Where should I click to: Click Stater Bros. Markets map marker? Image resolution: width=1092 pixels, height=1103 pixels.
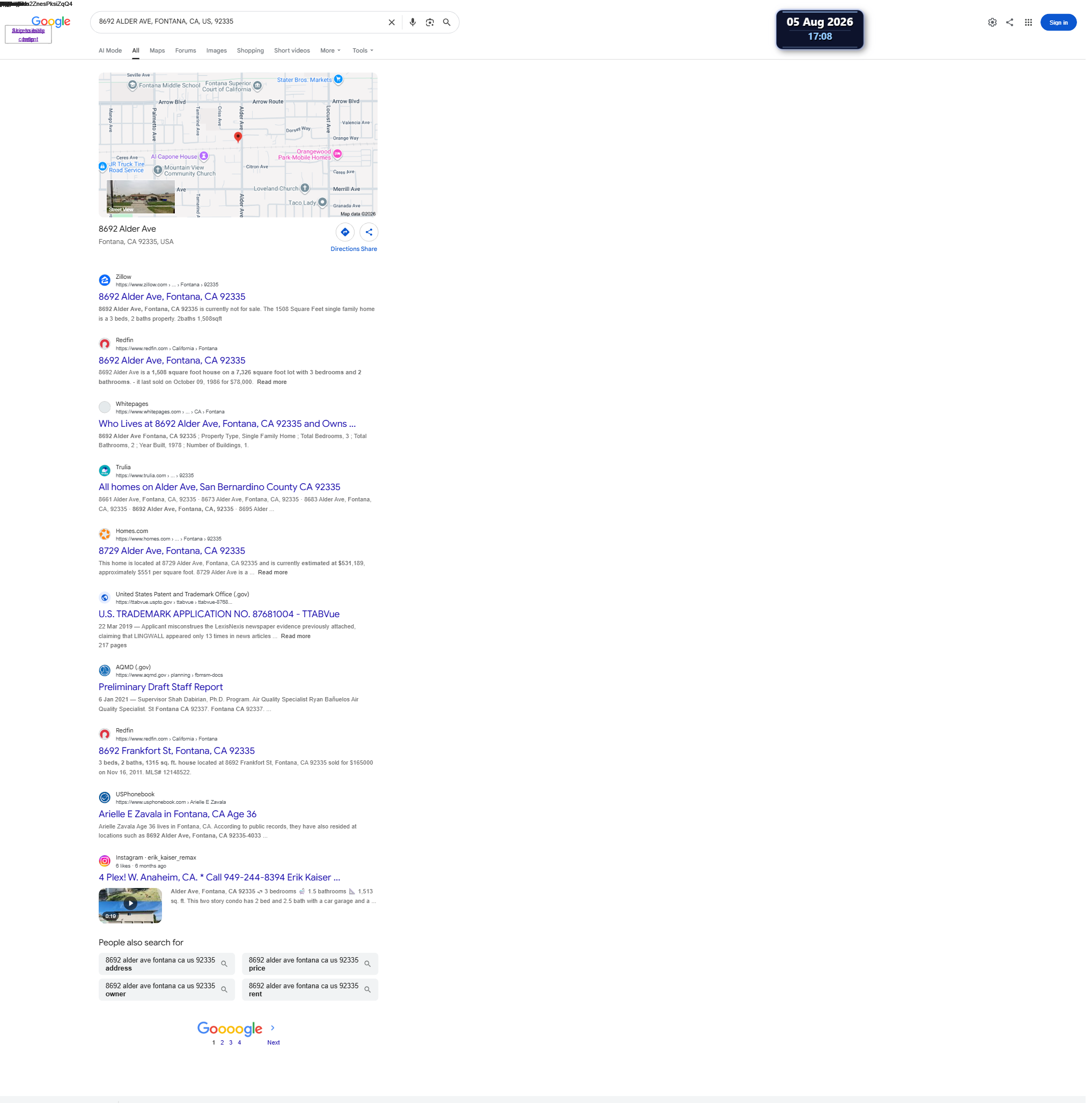point(338,79)
